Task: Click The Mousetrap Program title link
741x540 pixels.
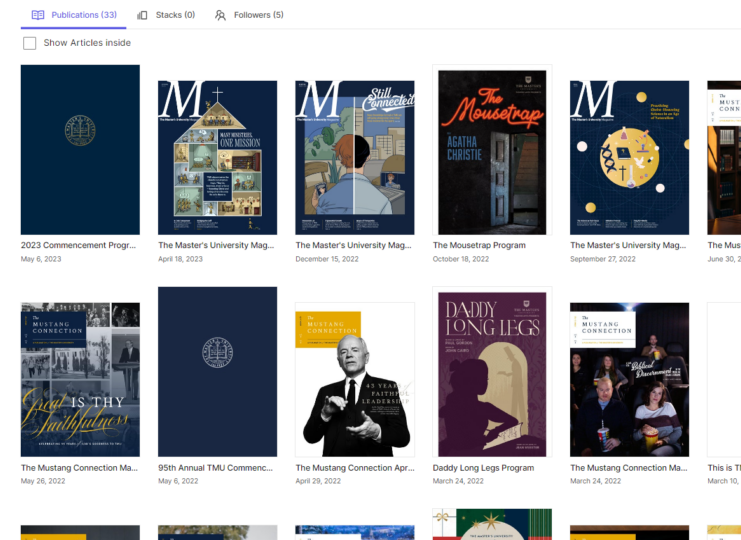Action: (x=479, y=245)
